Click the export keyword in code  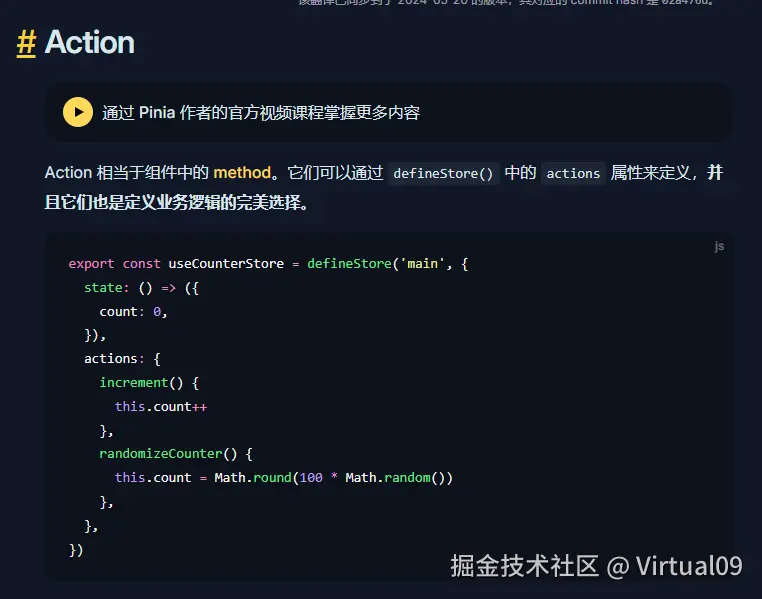coord(91,264)
